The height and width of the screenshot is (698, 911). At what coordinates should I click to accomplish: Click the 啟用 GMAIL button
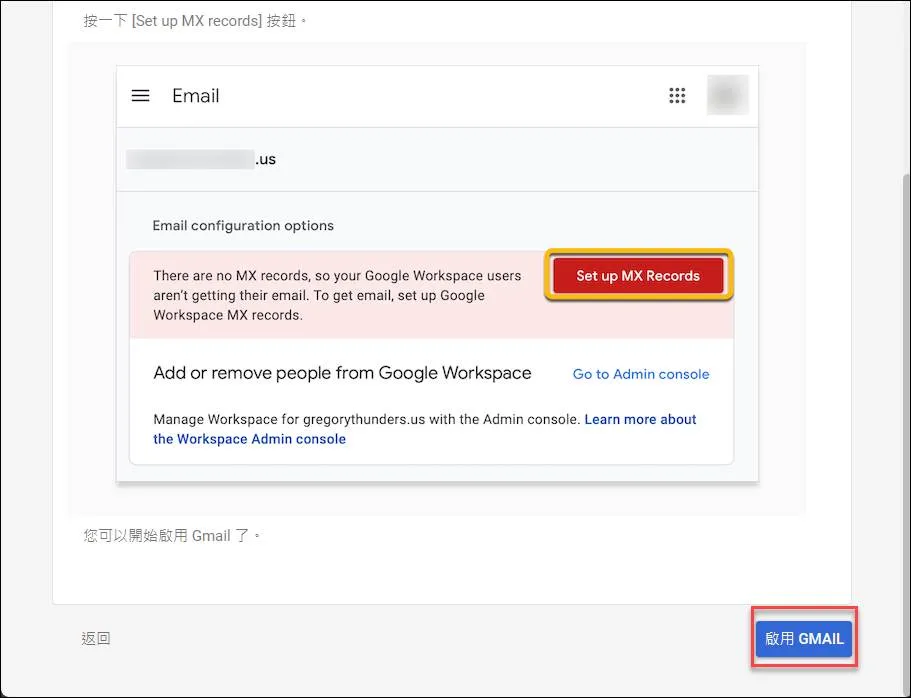804,639
